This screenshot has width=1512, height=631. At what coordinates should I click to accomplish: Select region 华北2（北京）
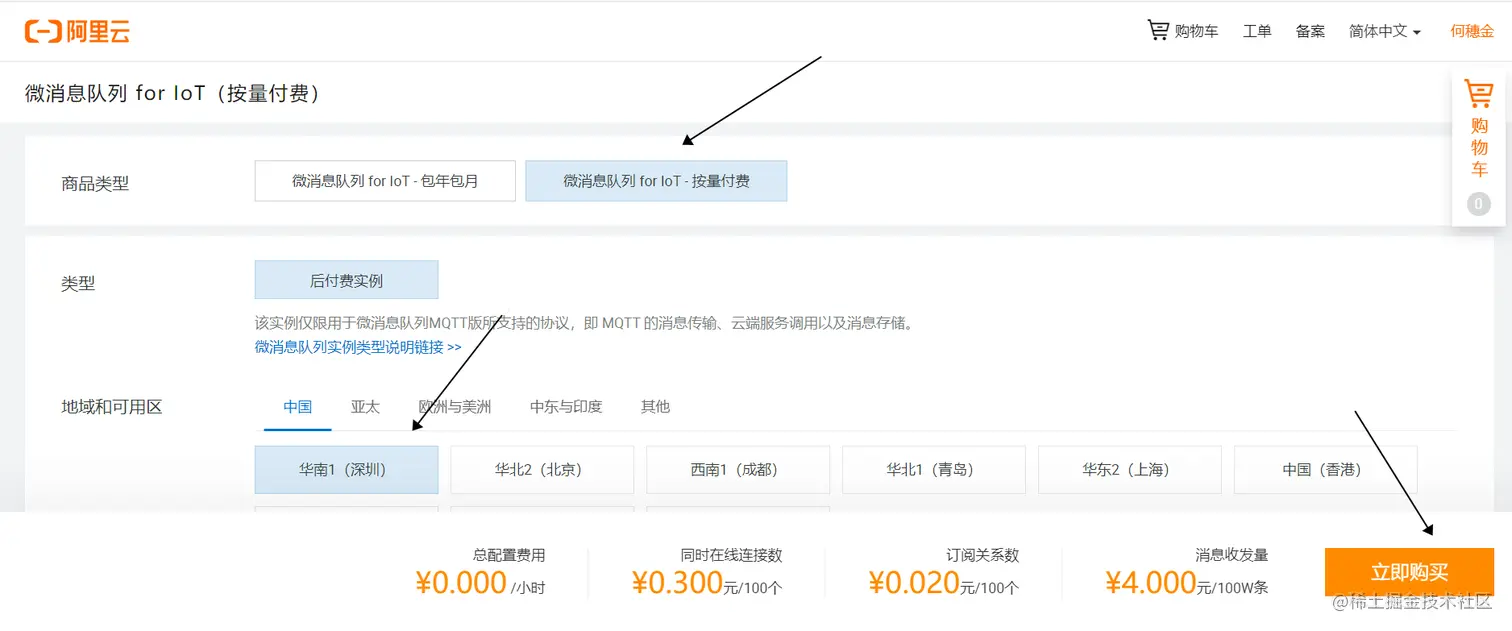pos(542,469)
